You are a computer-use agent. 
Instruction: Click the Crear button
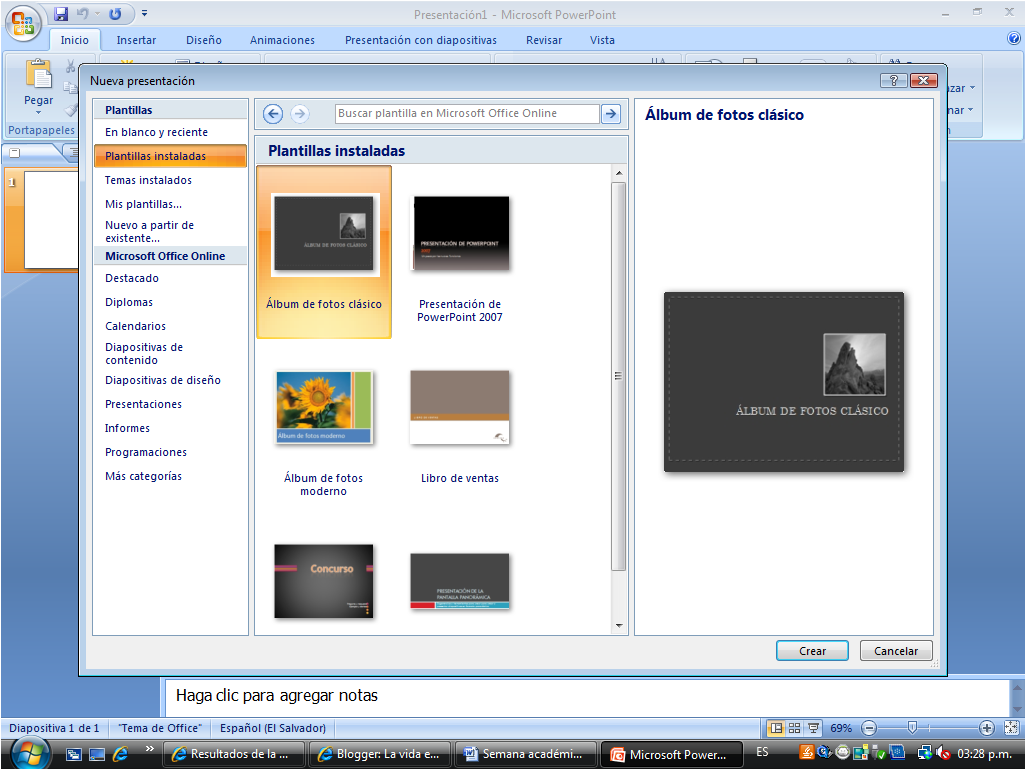click(812, 651)
